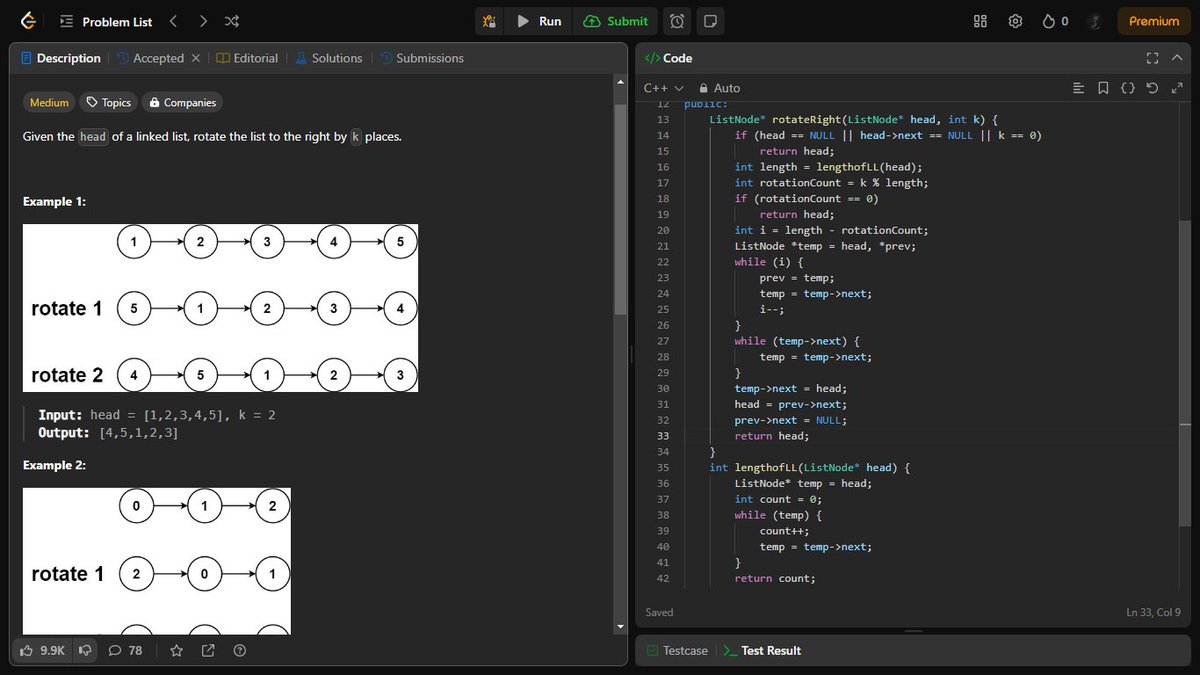This screenshot has width=1200, height=675.
Task: Submit the solution
Action: coord(616,21)
